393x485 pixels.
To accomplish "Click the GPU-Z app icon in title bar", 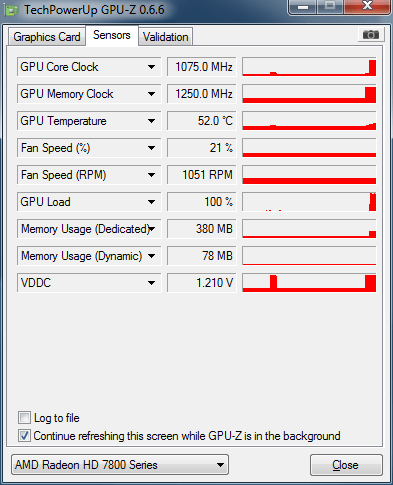I will tap(12, 10).
